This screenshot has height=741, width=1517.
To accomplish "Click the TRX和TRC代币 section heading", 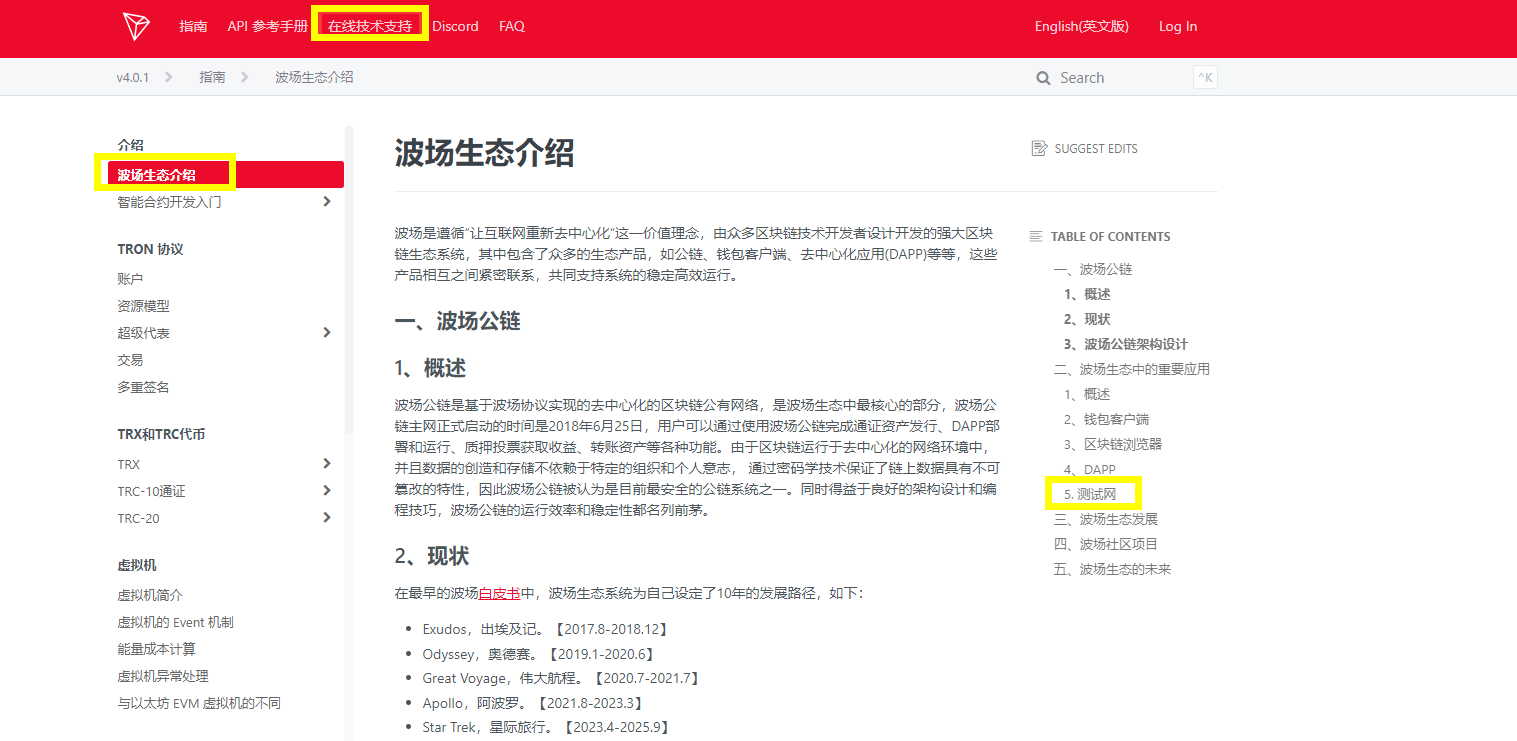I will point(161,434).
